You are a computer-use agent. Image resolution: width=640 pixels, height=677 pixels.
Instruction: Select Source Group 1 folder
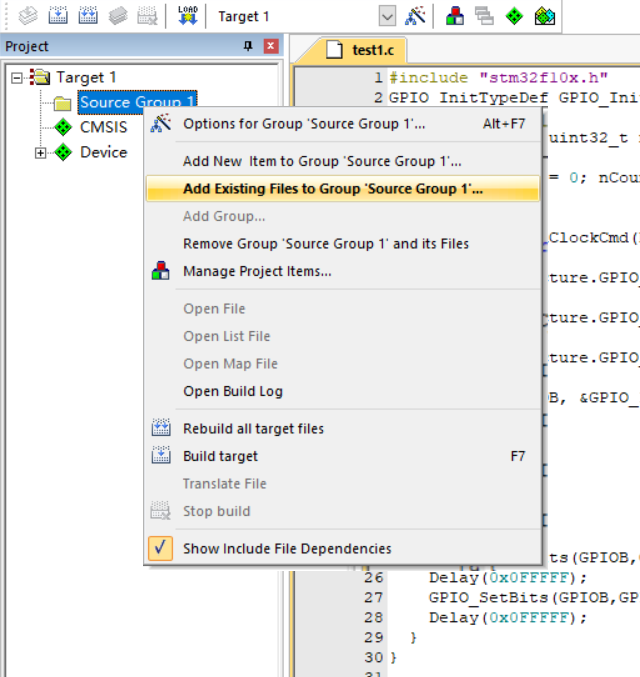(x=137, y=102)
